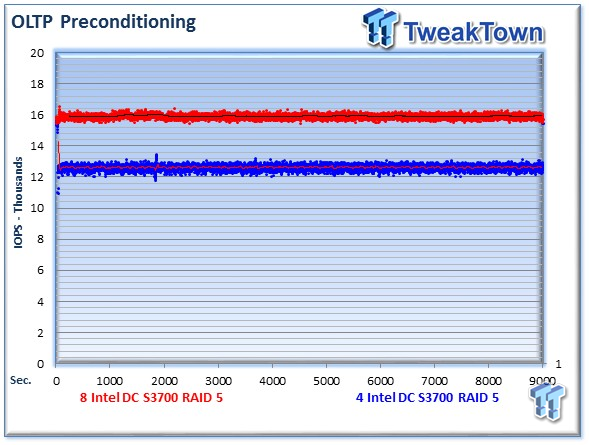589x445 pixels.
Task: Click the x-axis value 1000
Action: tap(110, 381)
